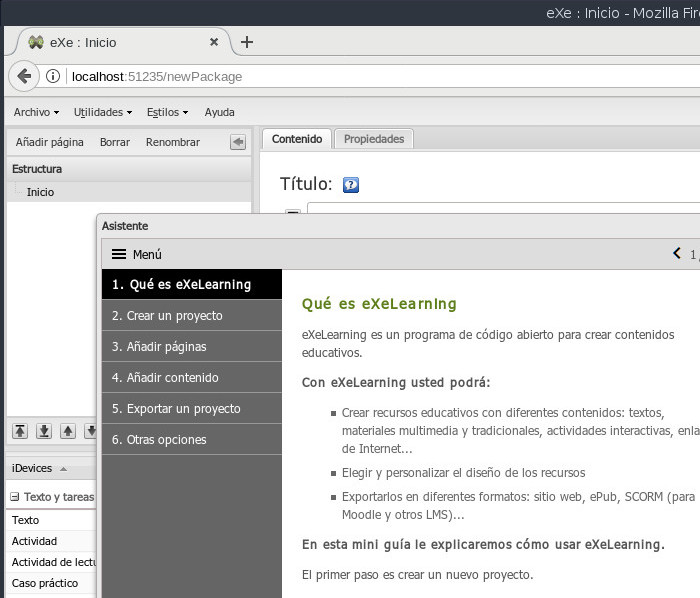
Task: Open '5. Exportar un proyecto' assistant section
Action: pos(192,408)
